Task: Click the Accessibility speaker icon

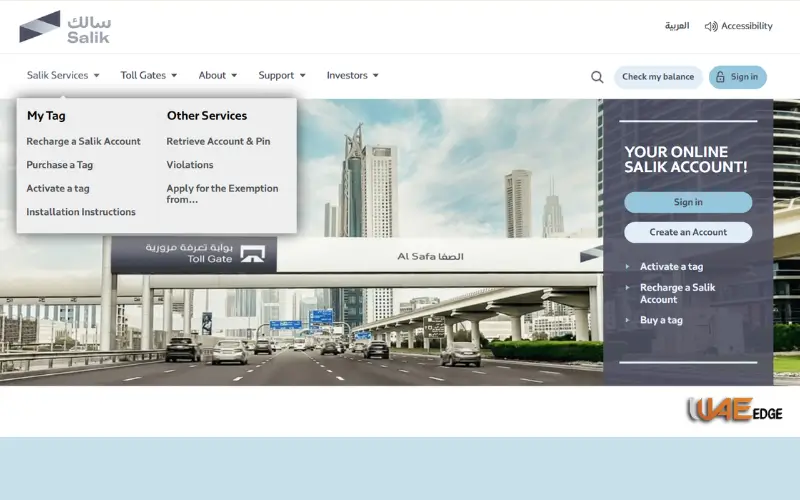Action: click(711, 26)
